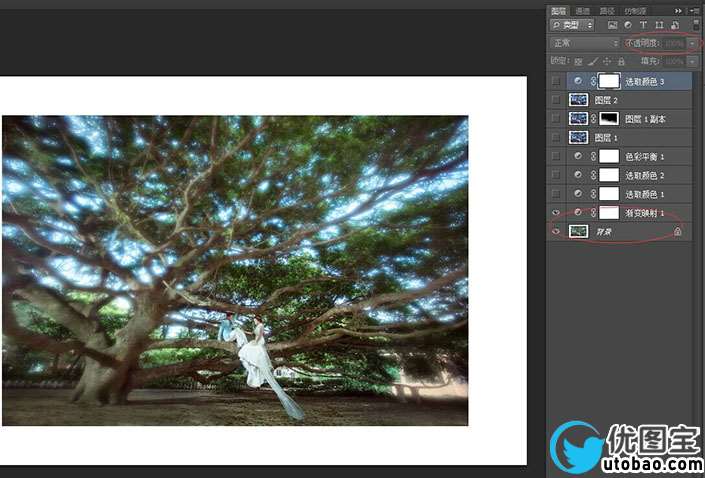Click adjustment icon of 色彩平衡 1 layer
This screenshot has width=705, height=478.
(578, 156)
